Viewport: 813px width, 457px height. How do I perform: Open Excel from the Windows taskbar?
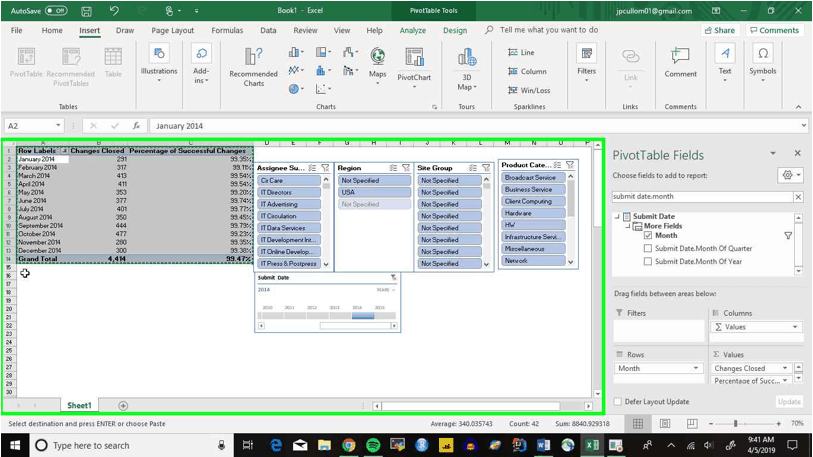(592, 445)
